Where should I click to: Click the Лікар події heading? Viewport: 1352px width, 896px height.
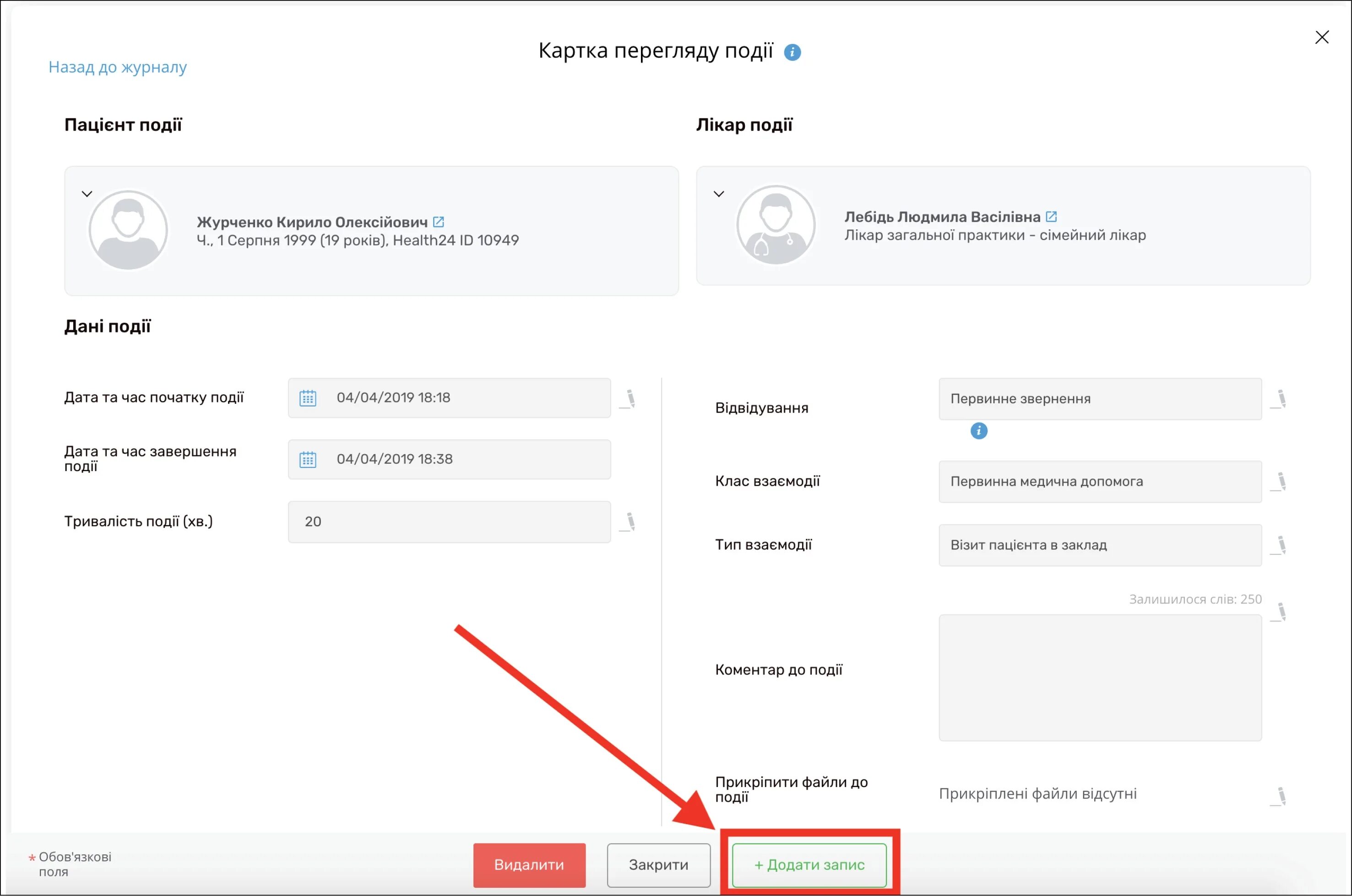click(x=744, y=125)
